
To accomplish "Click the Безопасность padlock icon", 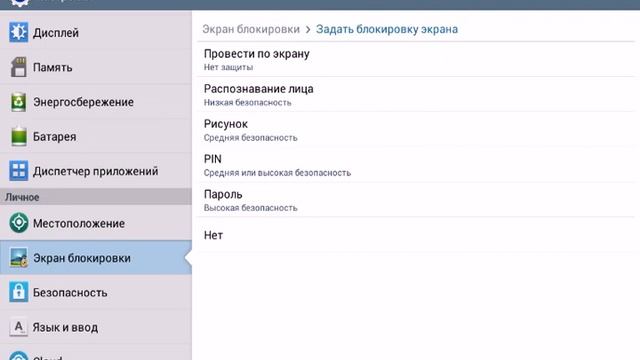I will click(18, 292).
